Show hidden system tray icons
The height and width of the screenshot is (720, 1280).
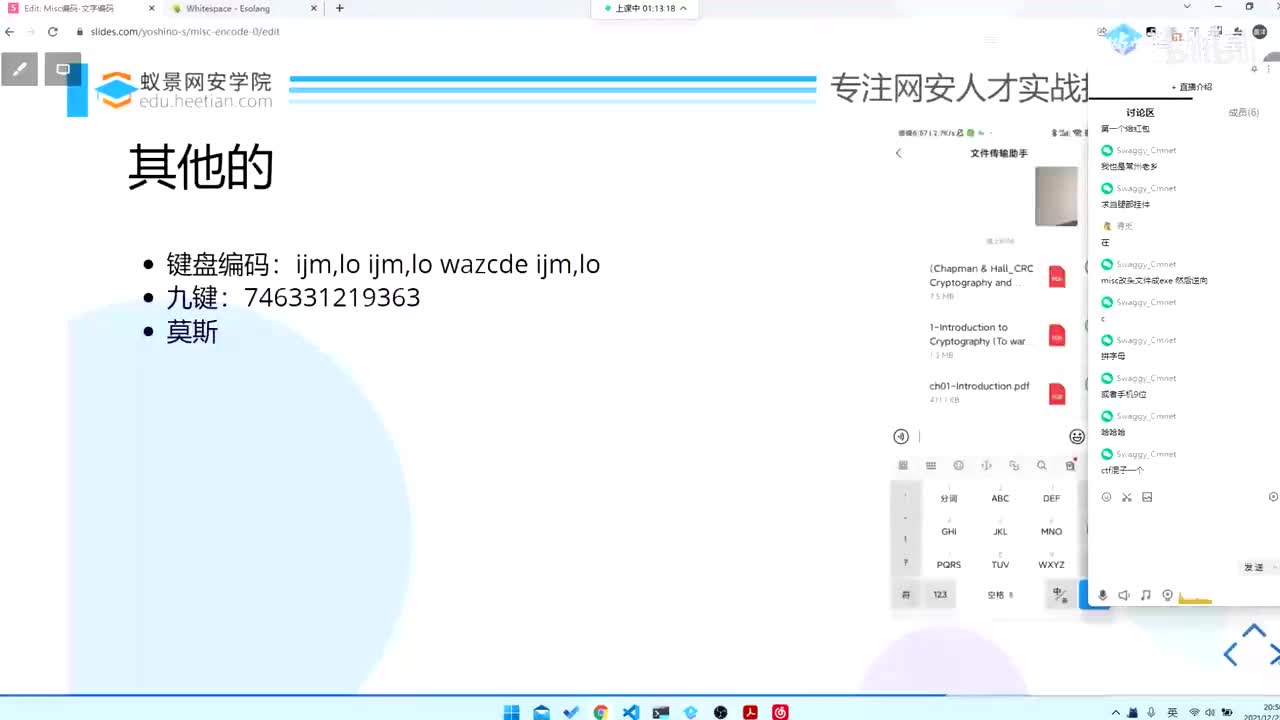pos(1116,712)
